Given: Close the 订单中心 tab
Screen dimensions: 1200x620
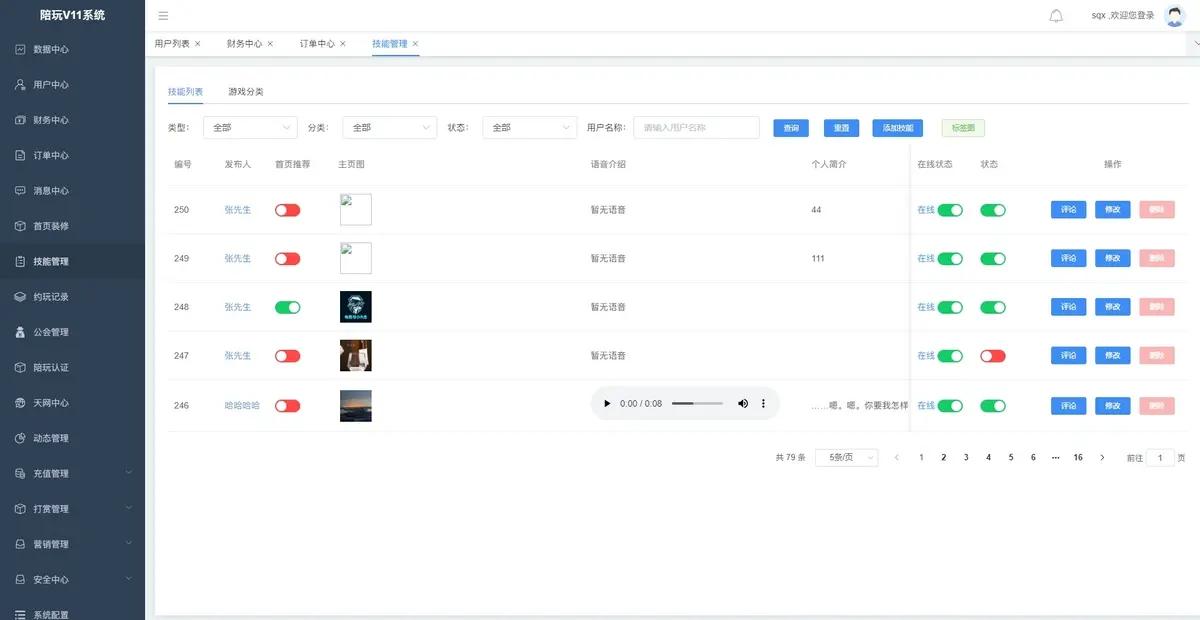Looking at the screenshot, I should [x=343, y=44].
